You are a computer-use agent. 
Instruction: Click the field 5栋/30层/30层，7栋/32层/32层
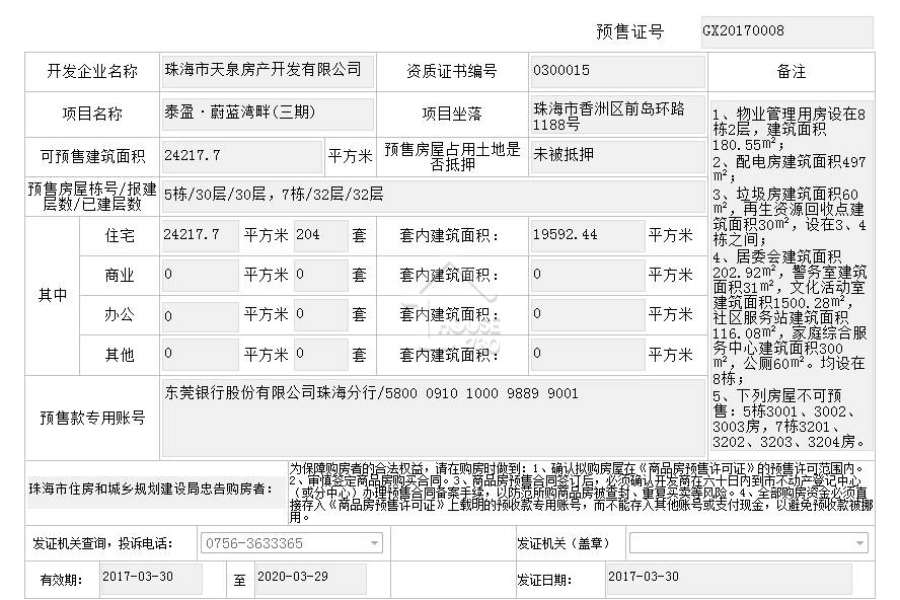click(x=433, y=196)
